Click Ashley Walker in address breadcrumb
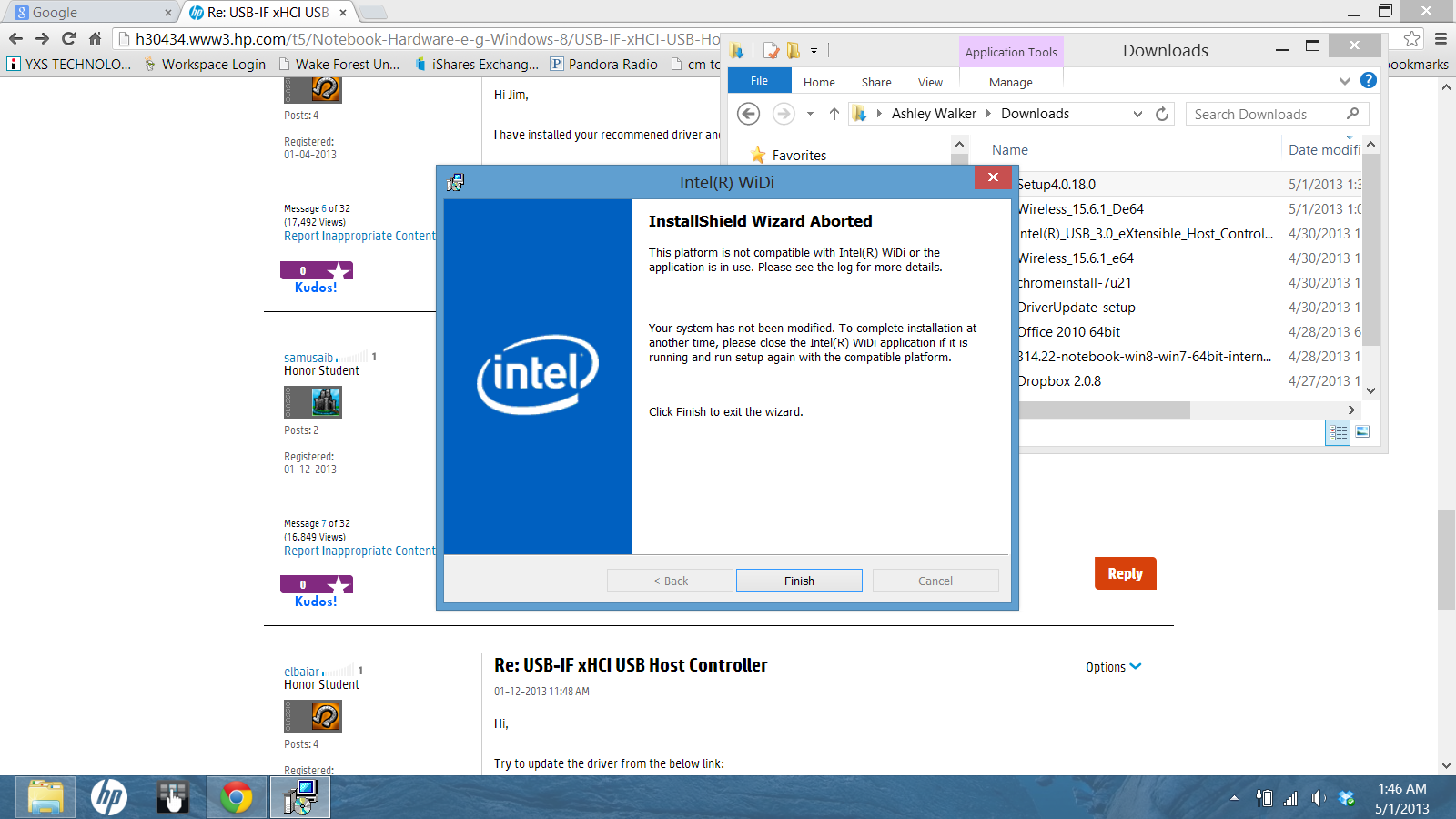 click(934, 114)
